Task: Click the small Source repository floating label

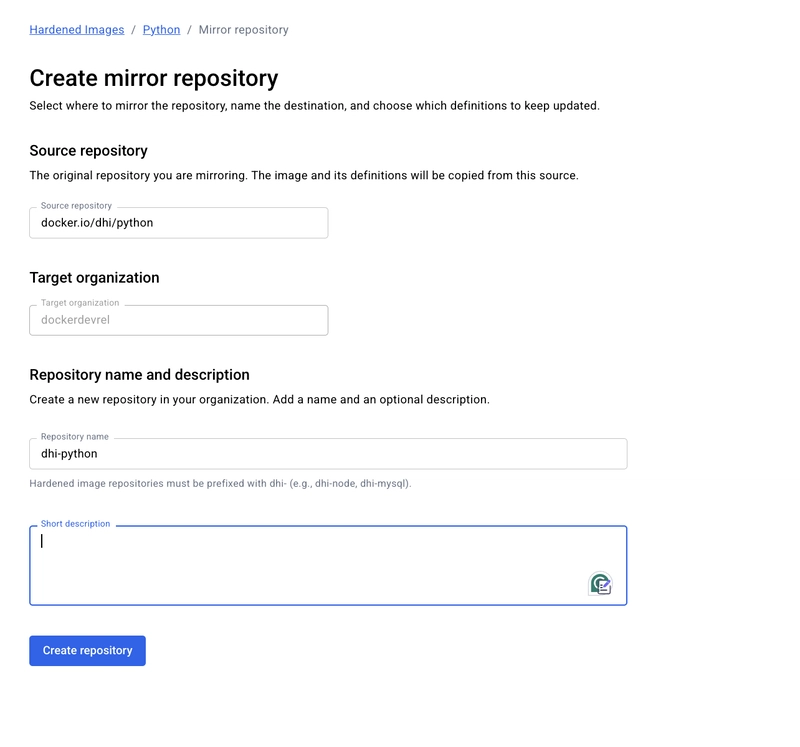Action: click(x=76, y=206)
